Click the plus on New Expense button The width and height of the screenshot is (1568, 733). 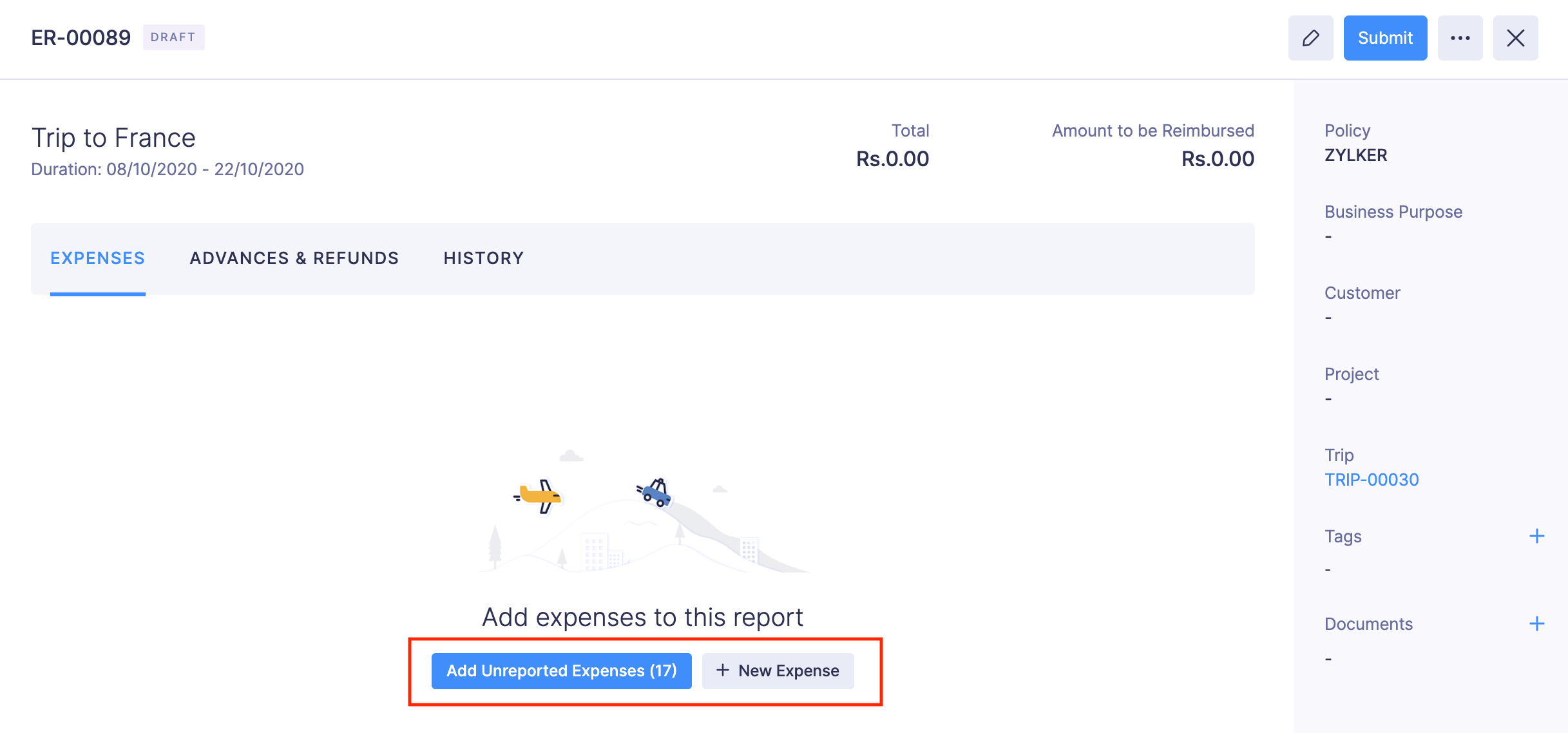tap(724, 671)
